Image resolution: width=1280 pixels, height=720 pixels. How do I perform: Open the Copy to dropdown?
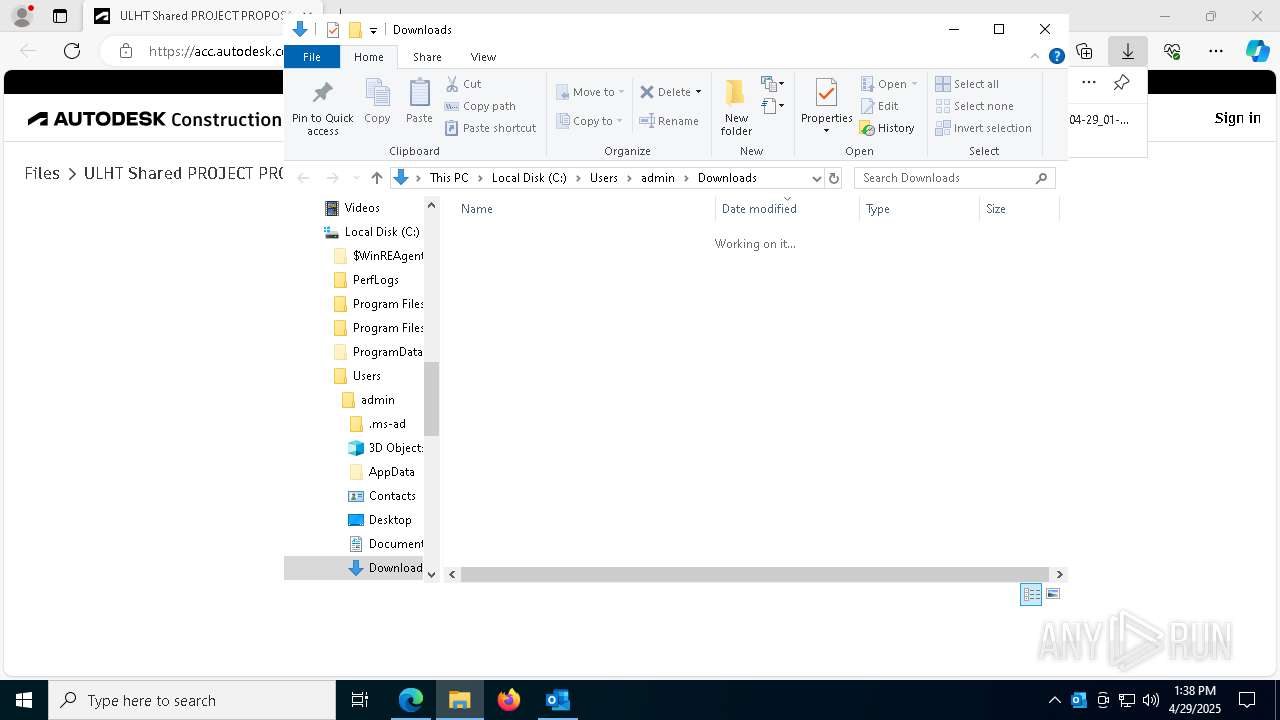click(x=590, y=121)
